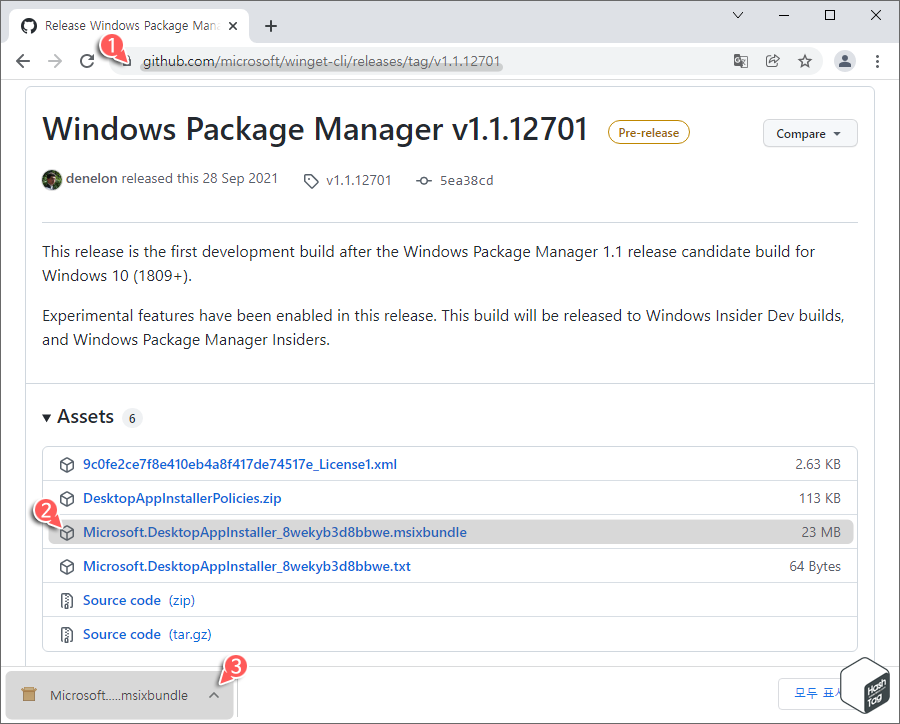Open commit 5ea38cd link
900x724 pixels.
pos(466,180)
